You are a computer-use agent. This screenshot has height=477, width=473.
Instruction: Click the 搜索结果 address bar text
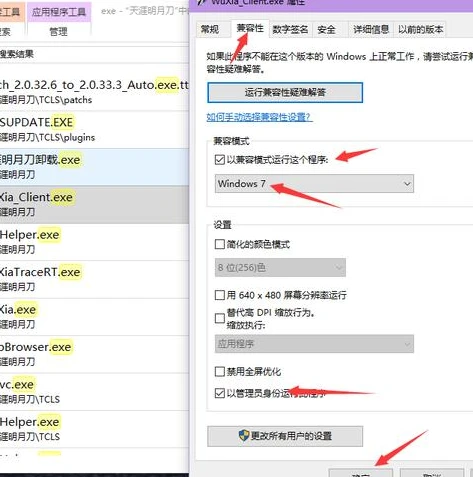point(17,54)
